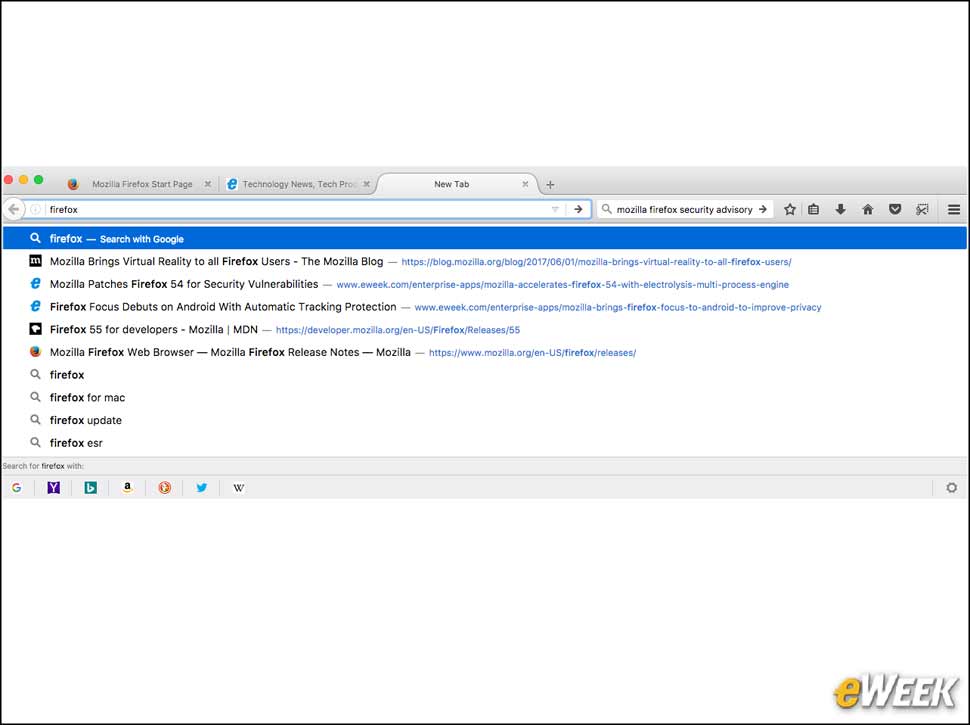
Task: Search with Yahoo one-off icon
Action: [54, 487]
